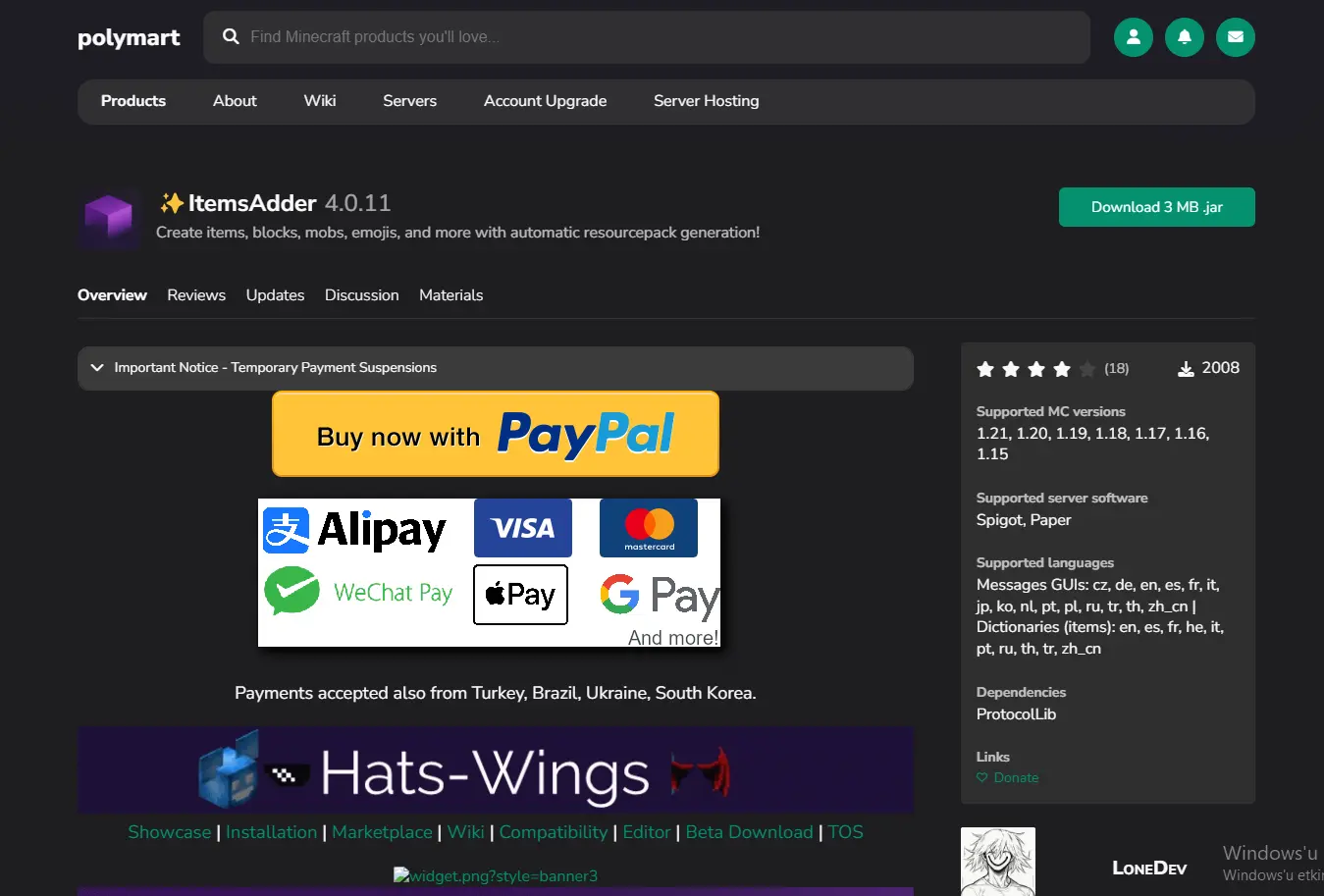
Task: Click the LoneDev author name
Action: tap(1149, 868)
